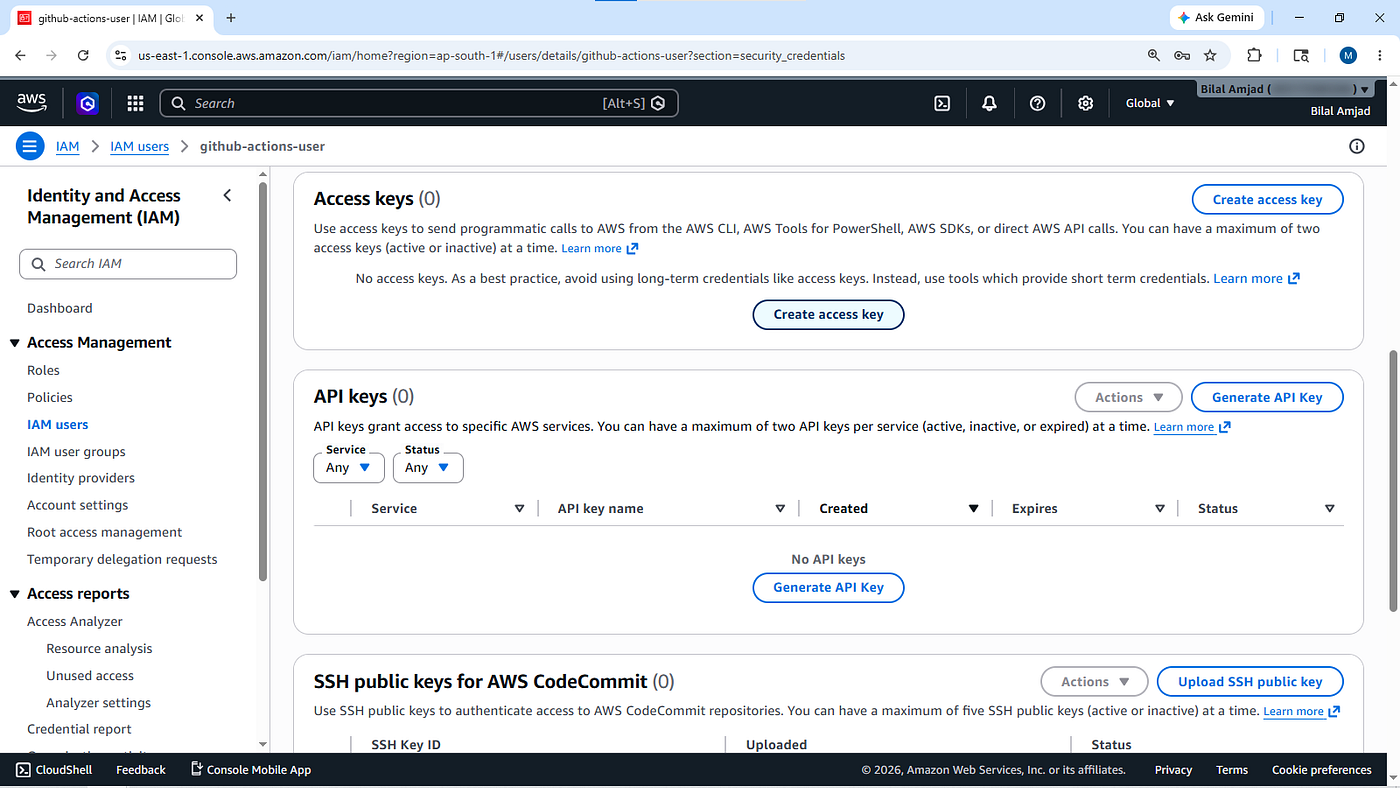
Task: Open Policies in the IAM sidebar
Action: pos(50,397)
